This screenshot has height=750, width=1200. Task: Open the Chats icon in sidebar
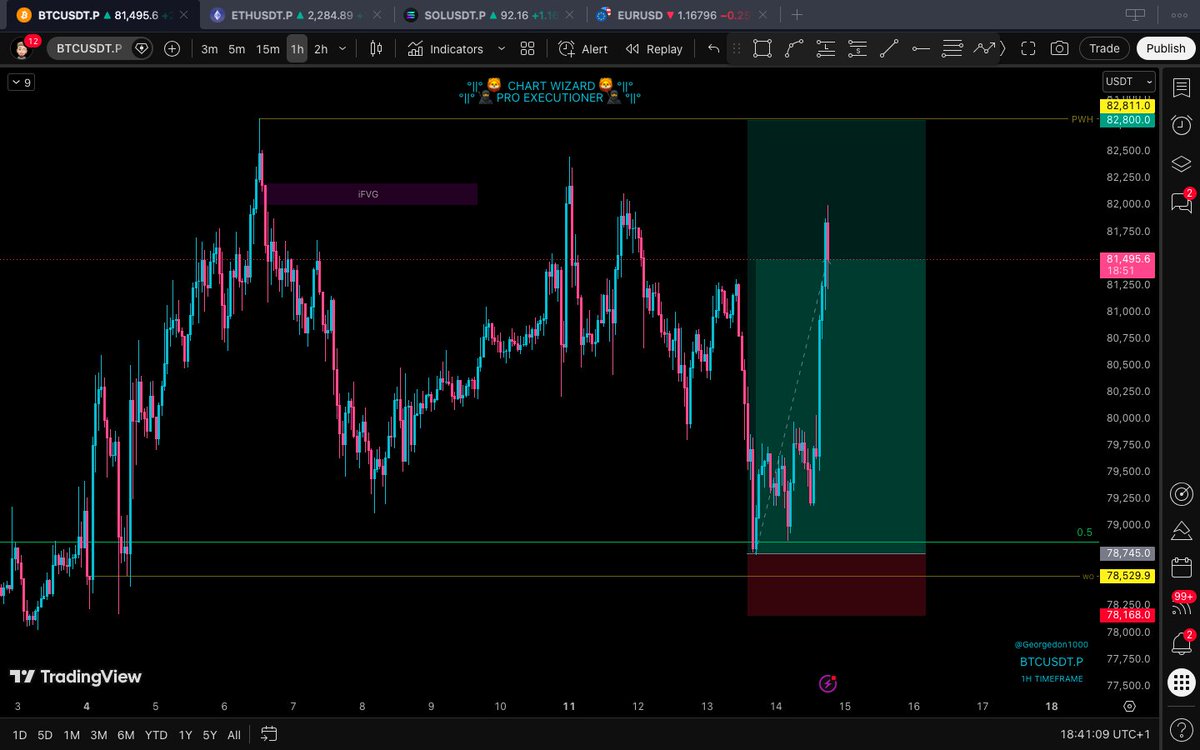coord(1181,202)
